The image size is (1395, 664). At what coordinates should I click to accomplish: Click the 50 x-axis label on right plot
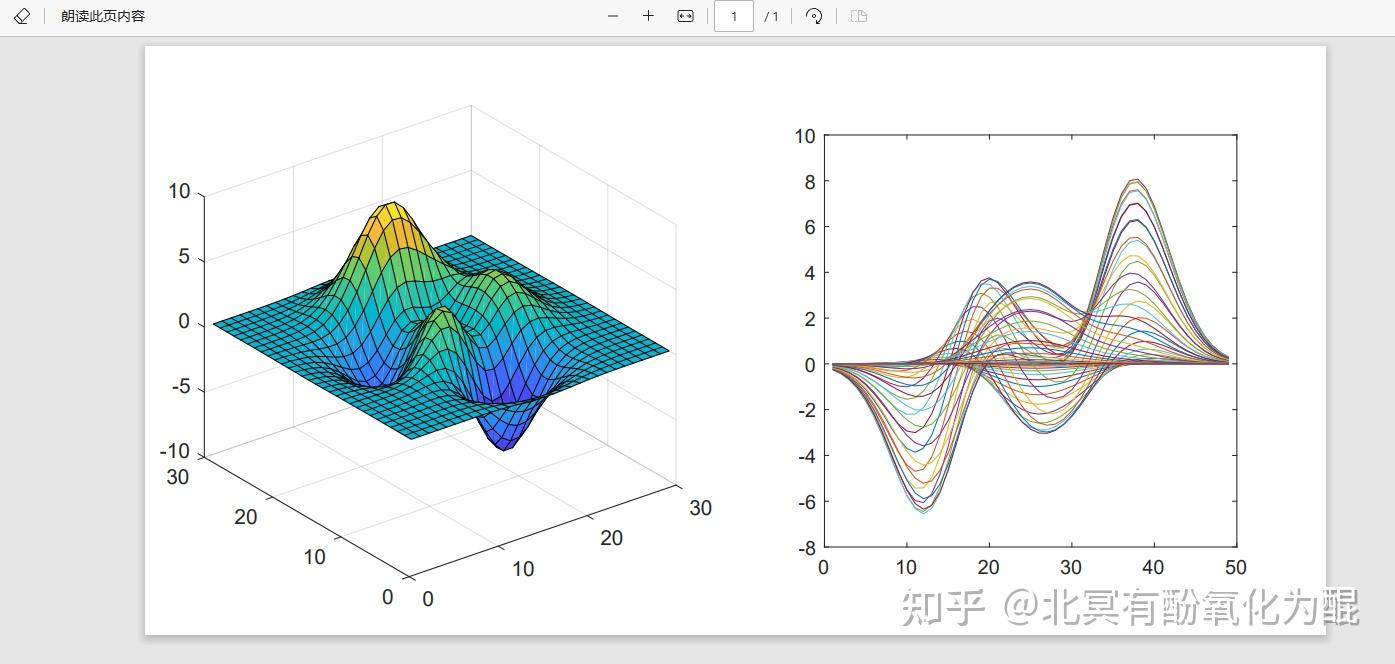click(x=1236, y=567)
